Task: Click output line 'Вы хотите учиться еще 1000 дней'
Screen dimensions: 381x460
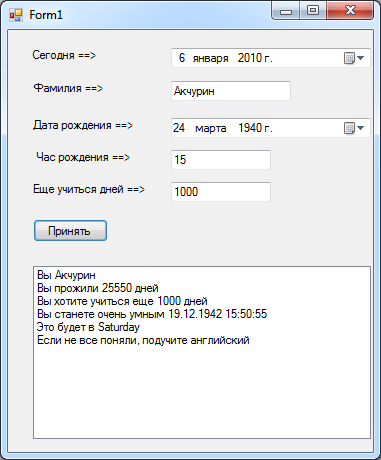Action: [122, 301]
